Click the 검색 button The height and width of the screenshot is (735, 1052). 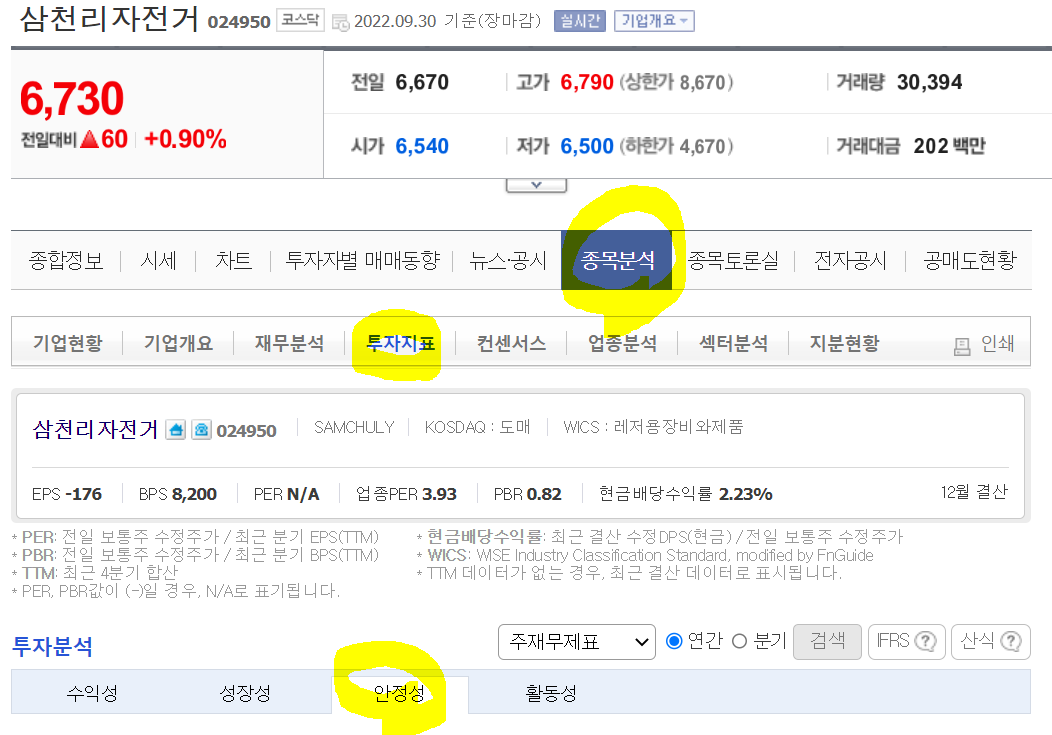tap(827, 642)
